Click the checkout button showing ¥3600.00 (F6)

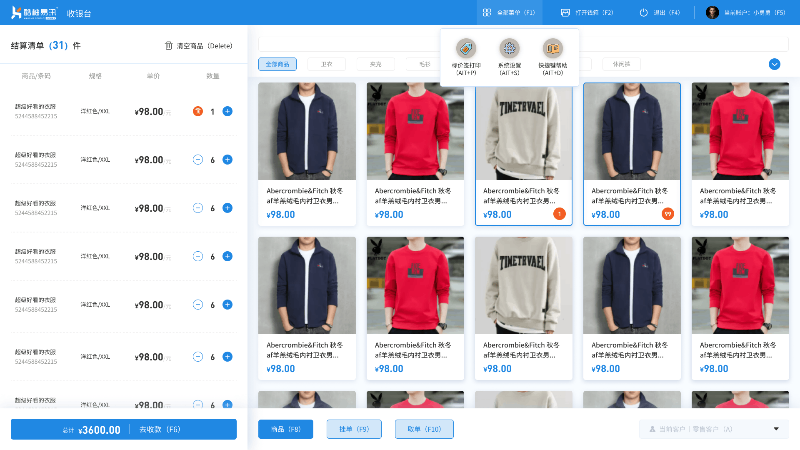[124, 430]
